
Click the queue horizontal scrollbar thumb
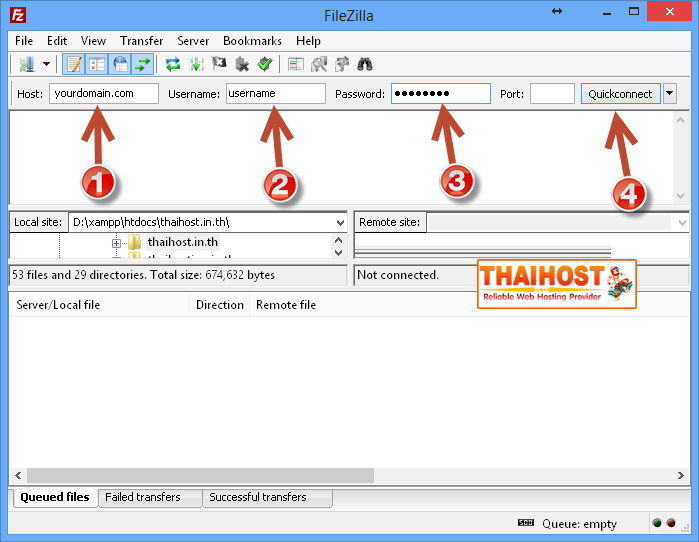pos(200,476)
